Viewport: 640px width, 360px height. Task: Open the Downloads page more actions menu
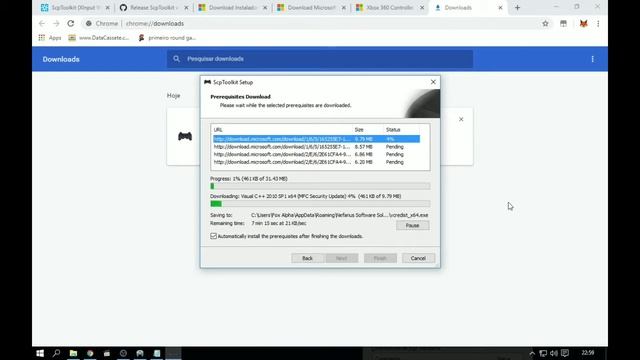593,59
